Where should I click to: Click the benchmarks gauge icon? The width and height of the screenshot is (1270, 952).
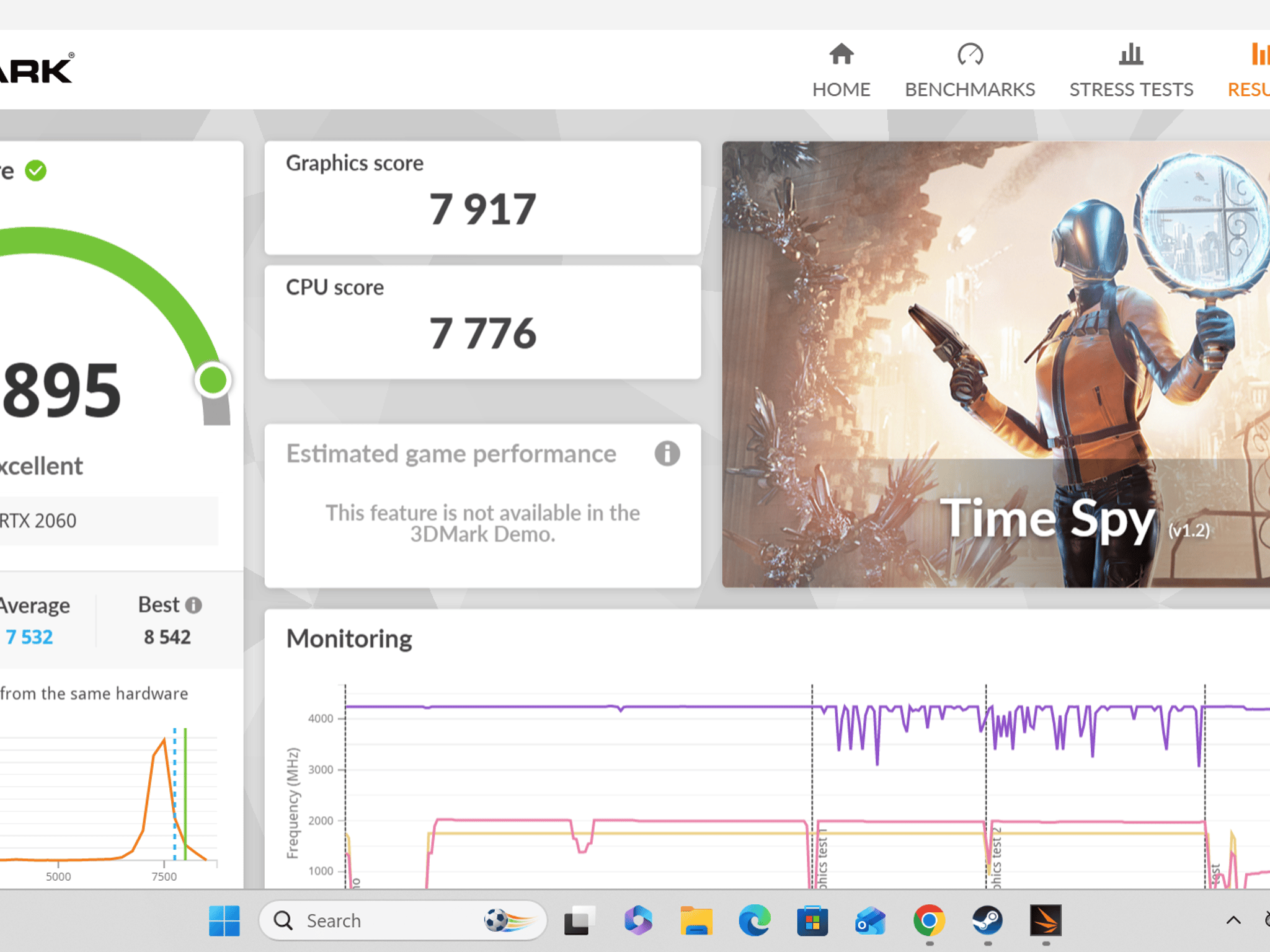coord(970,55)
